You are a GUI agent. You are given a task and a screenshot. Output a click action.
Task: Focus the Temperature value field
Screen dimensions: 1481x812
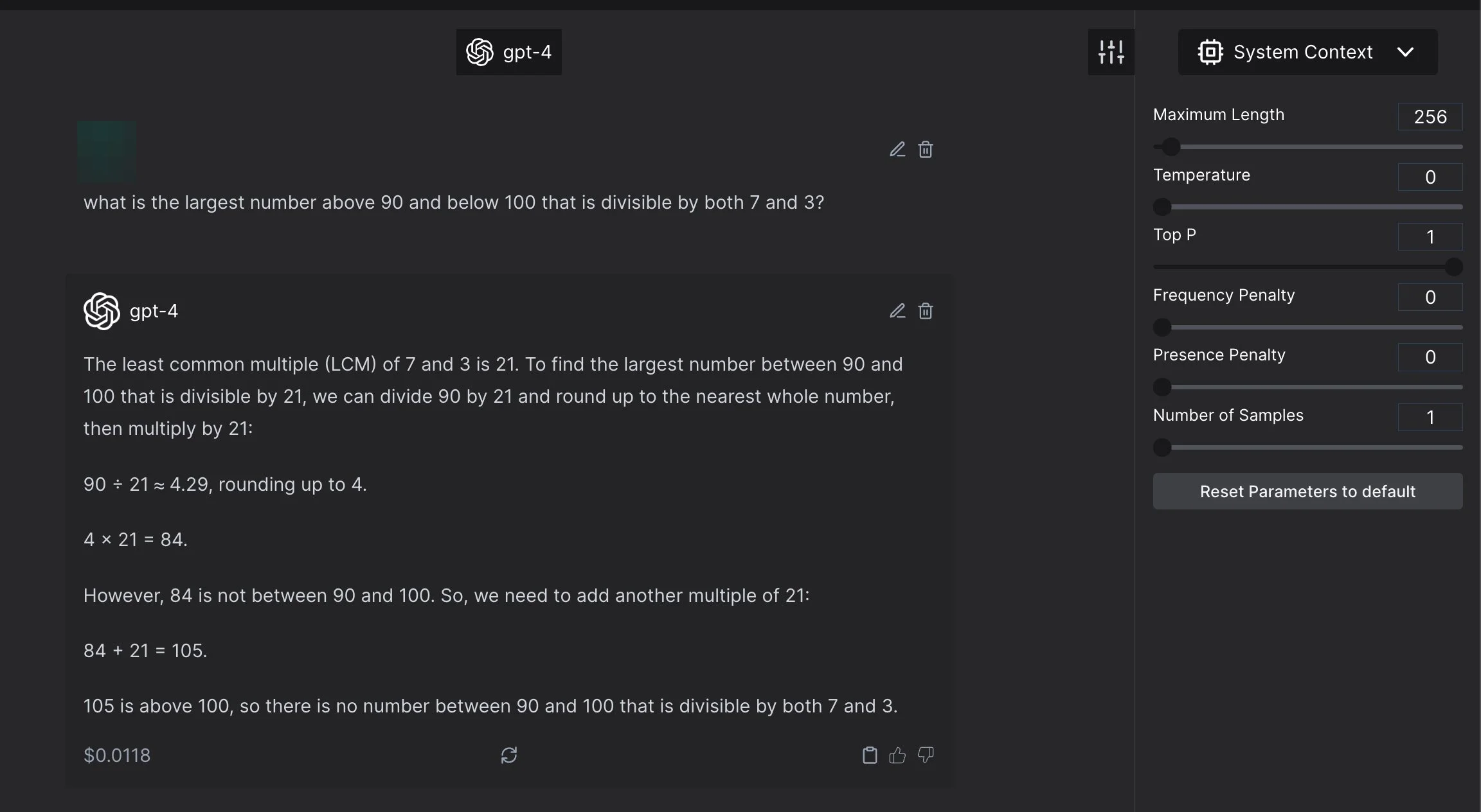pyautogui.click(x=1430, y=177)
